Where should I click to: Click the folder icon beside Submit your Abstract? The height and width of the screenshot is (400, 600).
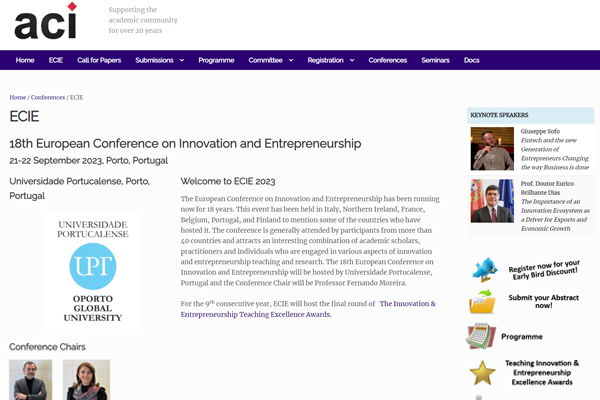(x=483, y=303)
